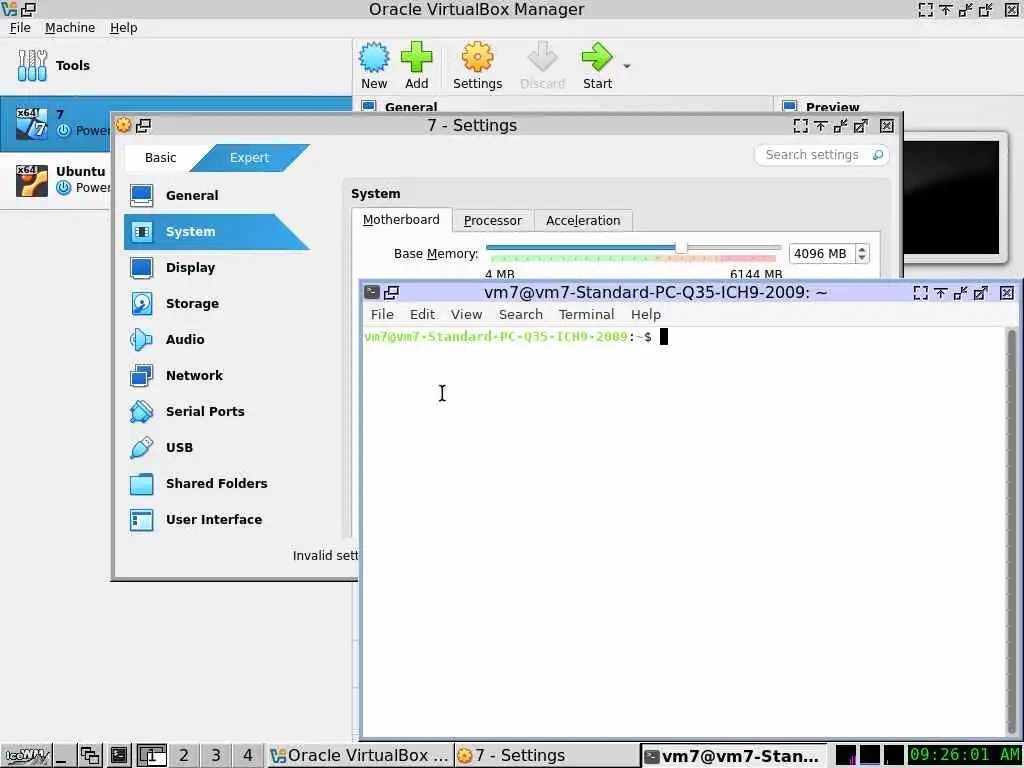Click the Add VM green plus icon
1024x768 pixels.
417,65
